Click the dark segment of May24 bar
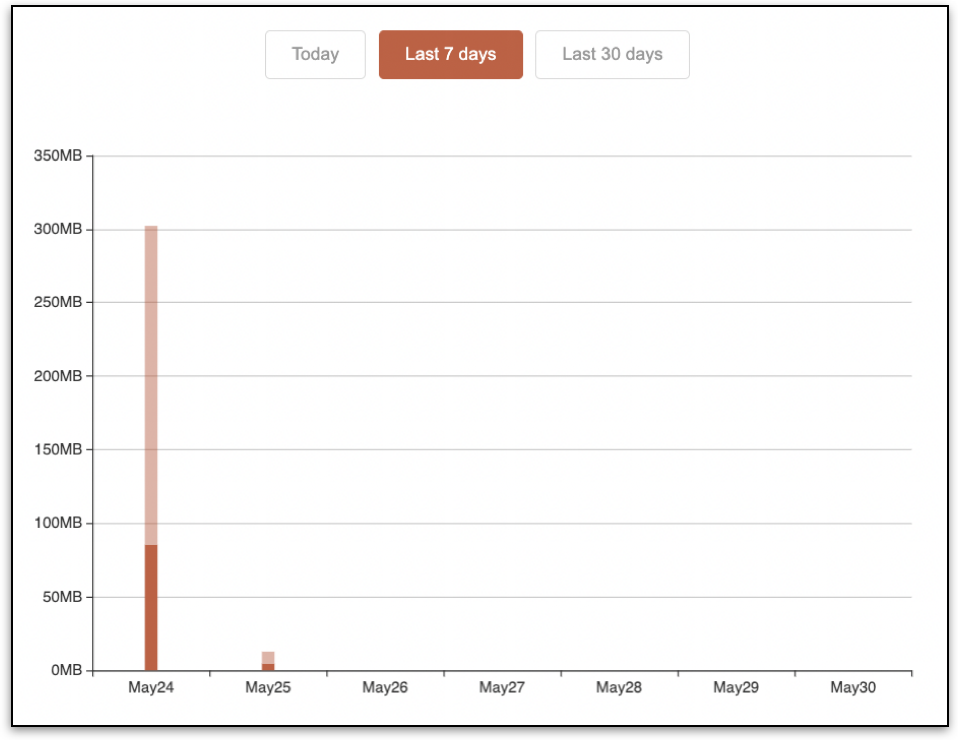This screenshot has height=740, width=958. (x=151, y=607)
